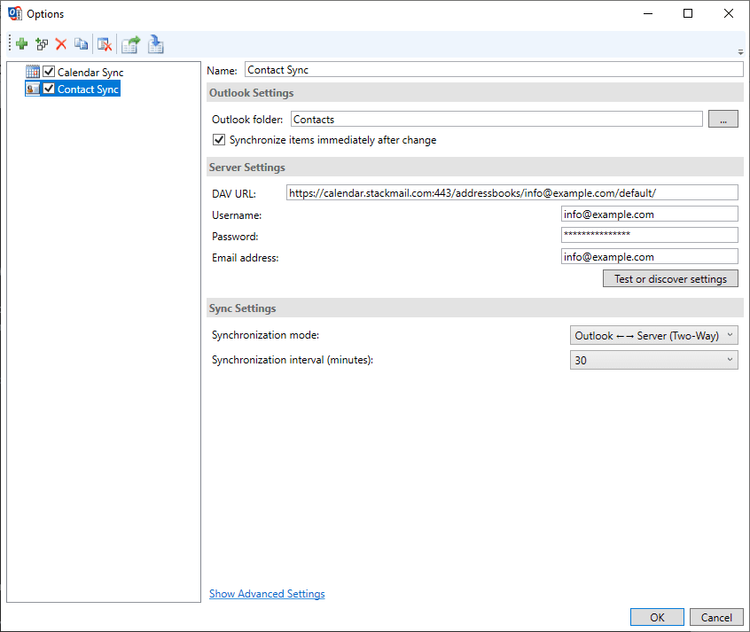This screenshot has width=750, height=632.
Task: Click the Outlook folder field
Action: [x=496, y=119]
